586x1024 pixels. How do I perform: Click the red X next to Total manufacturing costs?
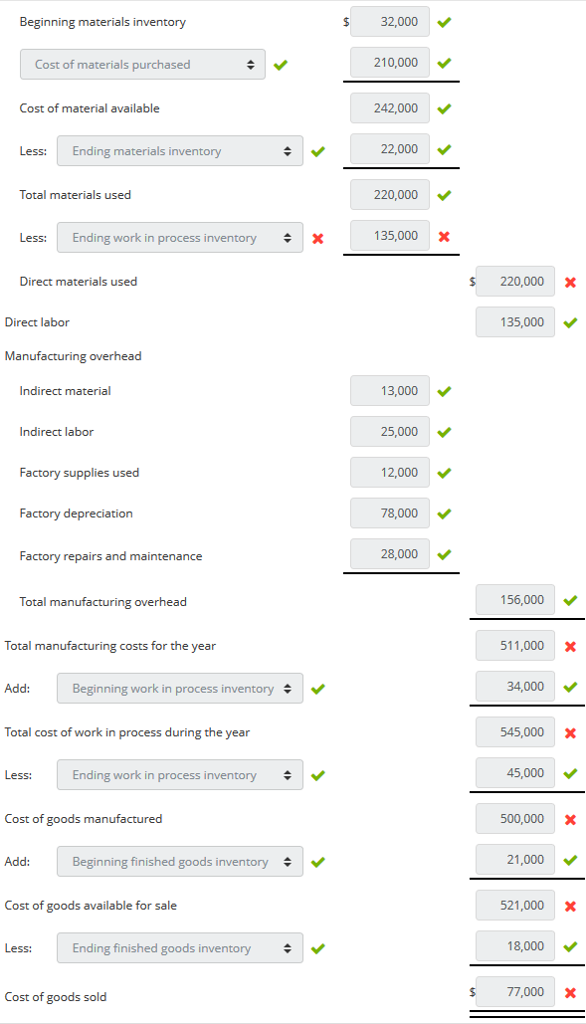coord(569,645)
